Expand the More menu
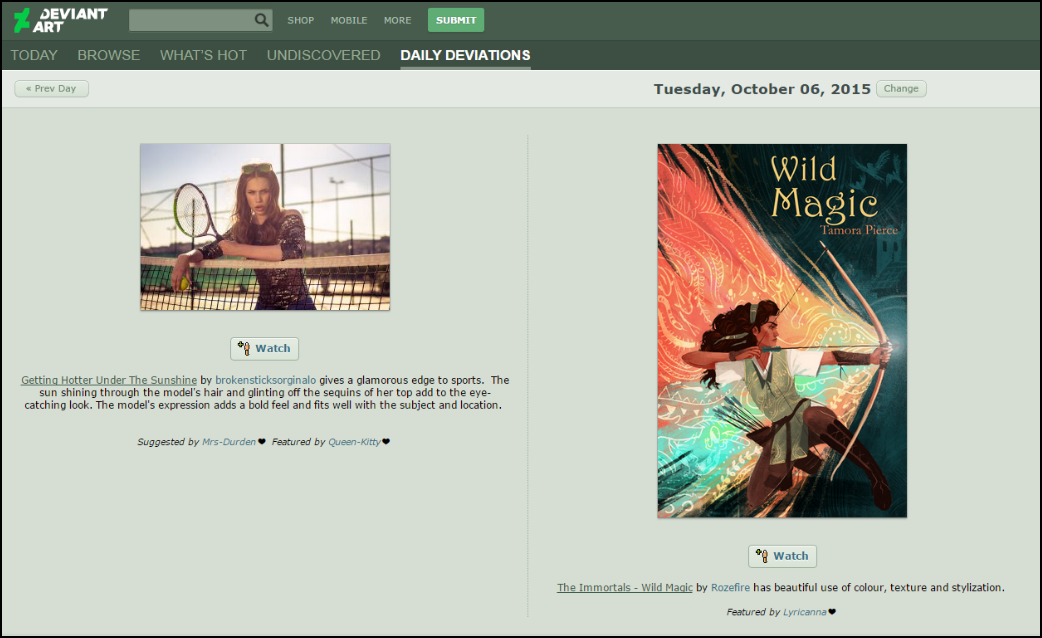 click(x=397, y=20)
